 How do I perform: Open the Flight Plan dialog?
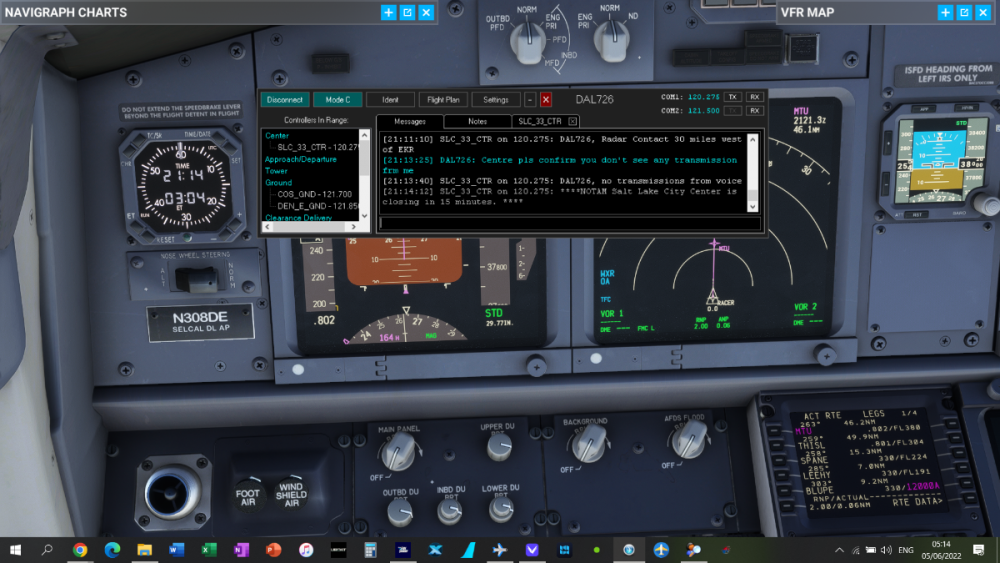coord(443,99)
